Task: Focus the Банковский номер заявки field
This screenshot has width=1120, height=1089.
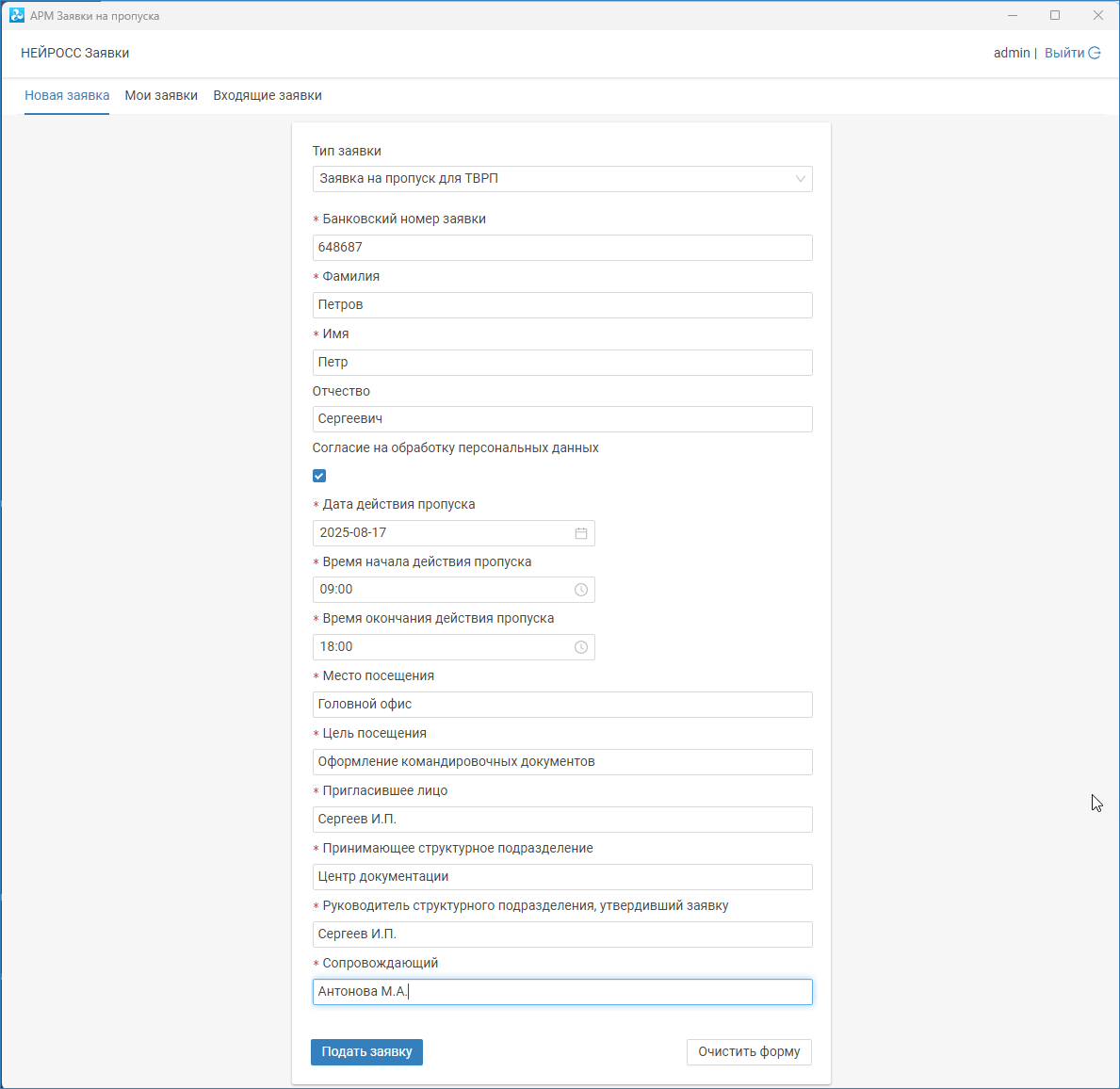Action: point(561,248)
